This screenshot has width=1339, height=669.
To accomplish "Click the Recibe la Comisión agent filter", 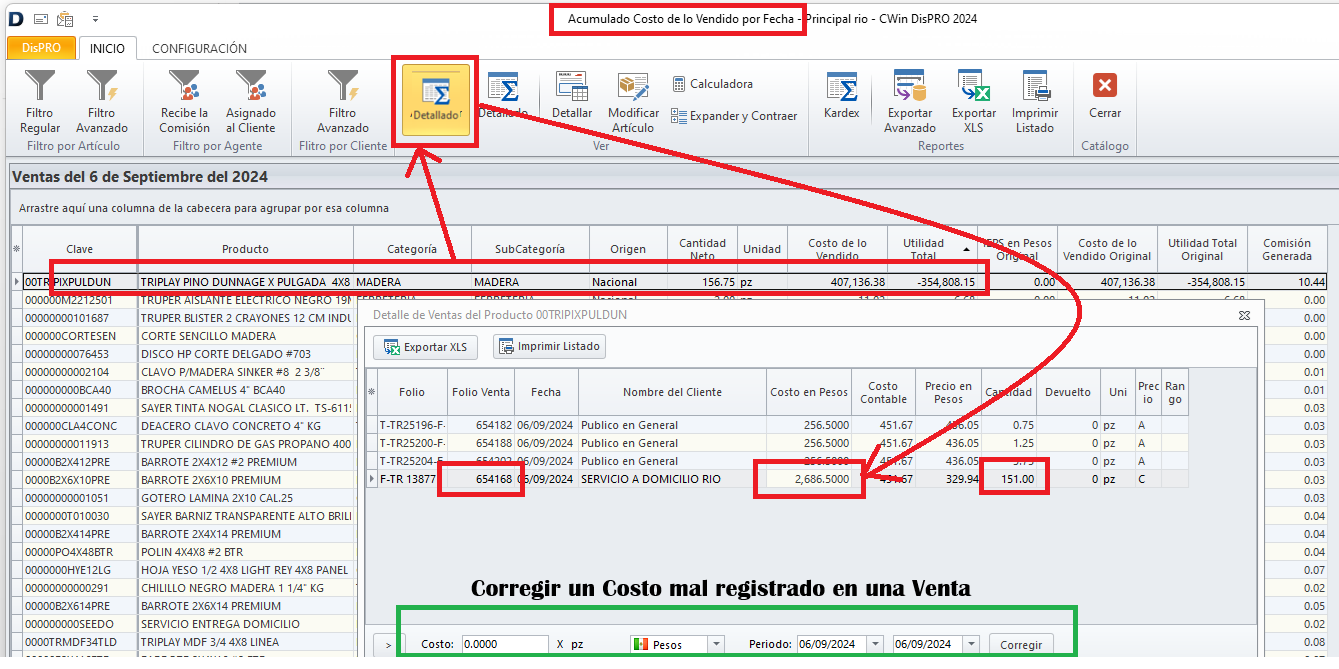I will (183, 105).
